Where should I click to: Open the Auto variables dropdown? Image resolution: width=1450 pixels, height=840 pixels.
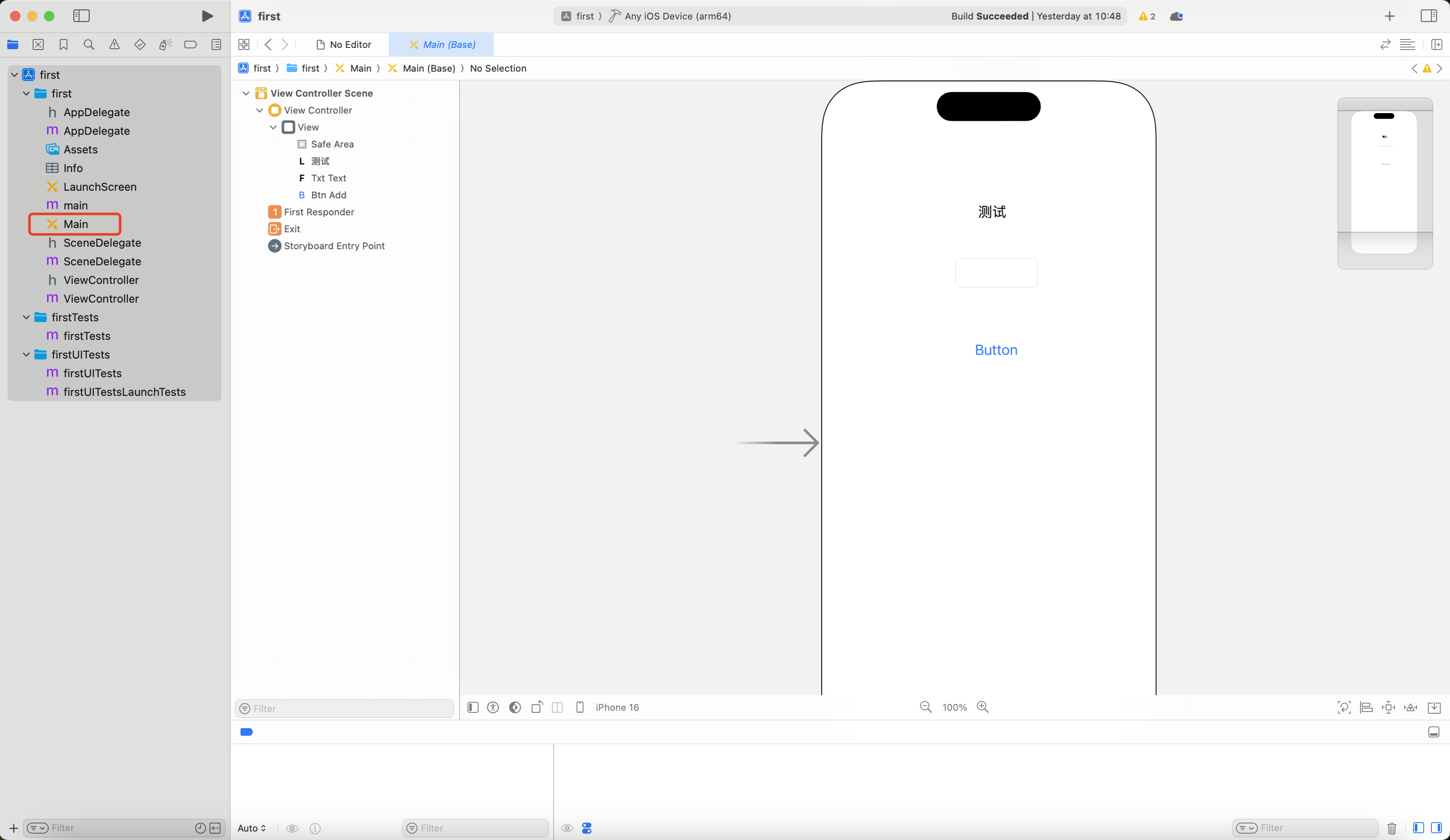click(x=251, y=828)
